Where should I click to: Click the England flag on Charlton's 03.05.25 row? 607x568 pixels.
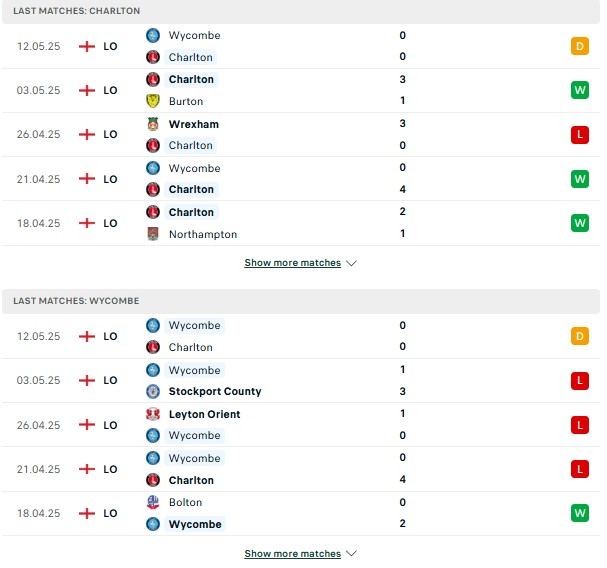pos(87,90)
